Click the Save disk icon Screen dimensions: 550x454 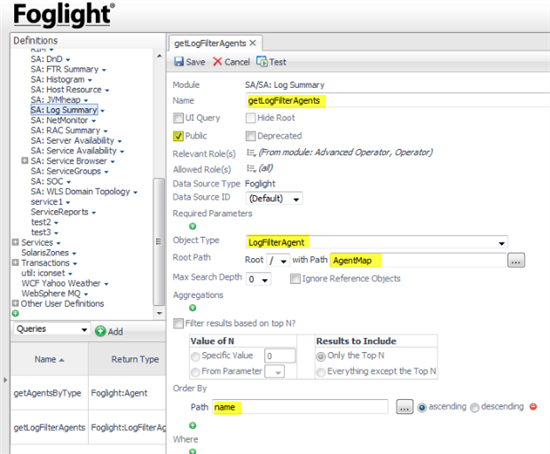pos(179,62)
